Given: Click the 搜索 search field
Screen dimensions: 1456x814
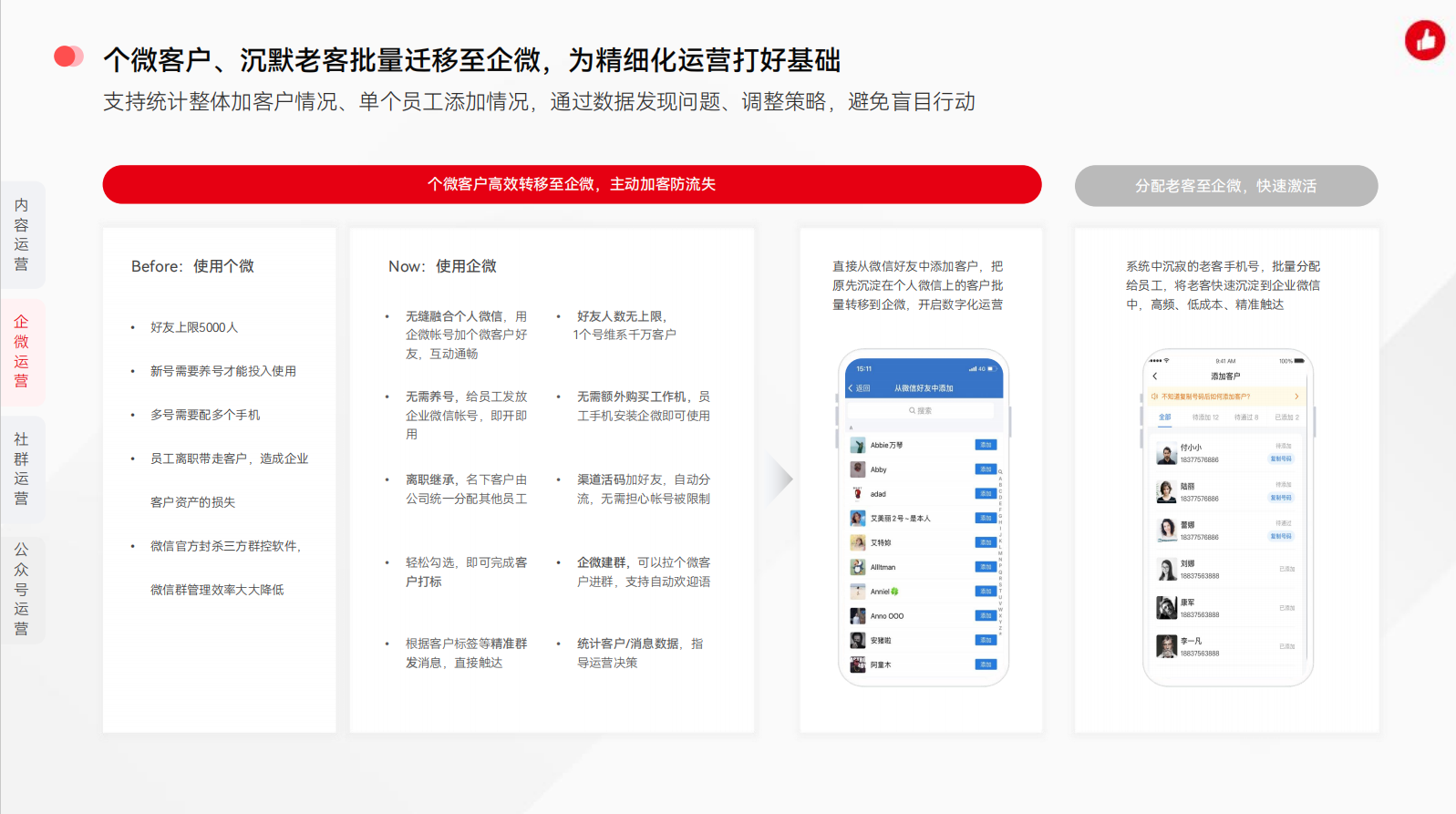Looking at the screenshot, I should [921, 411].
